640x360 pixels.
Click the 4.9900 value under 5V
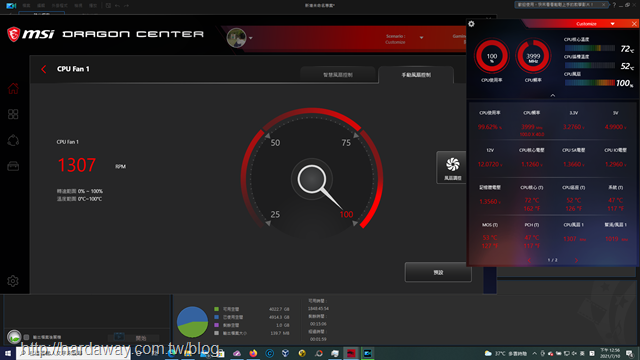[615, 127]
